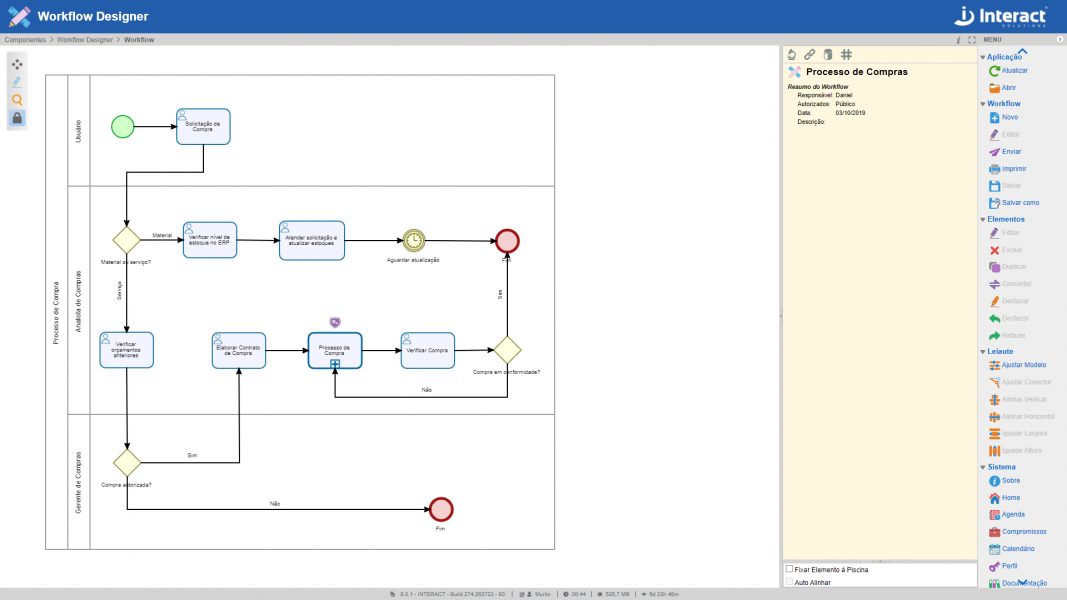Select Processo de Compra subprocess box

pyautogui.click(x=335, y=350)
